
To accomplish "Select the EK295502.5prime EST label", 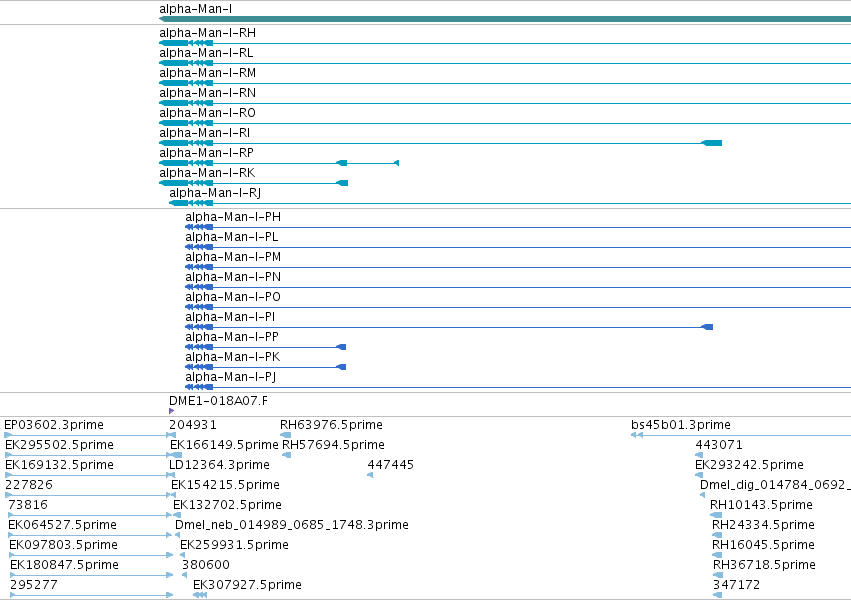I will (59, 445).
